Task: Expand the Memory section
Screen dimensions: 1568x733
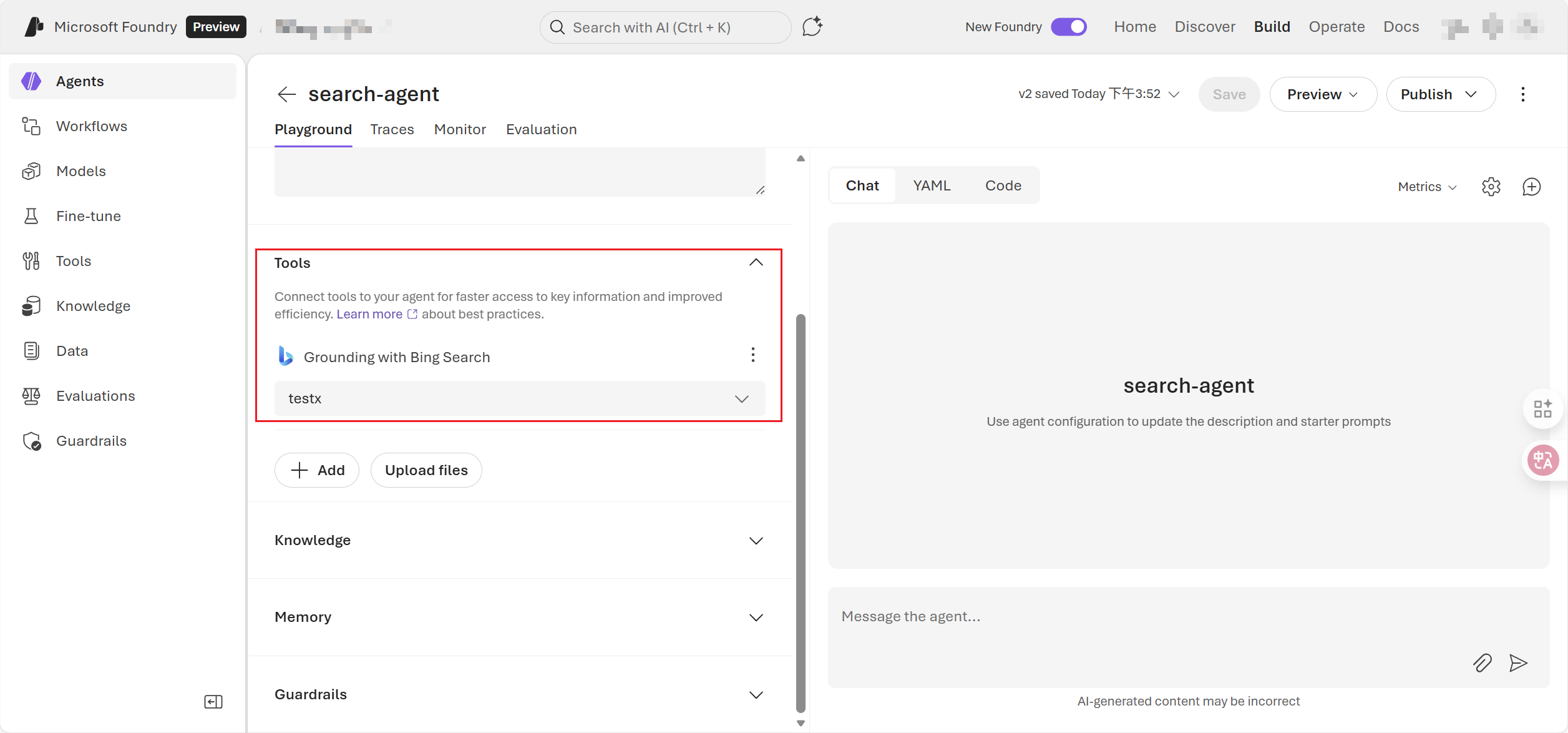Action: pyautogui.click(x=756, y=617)
